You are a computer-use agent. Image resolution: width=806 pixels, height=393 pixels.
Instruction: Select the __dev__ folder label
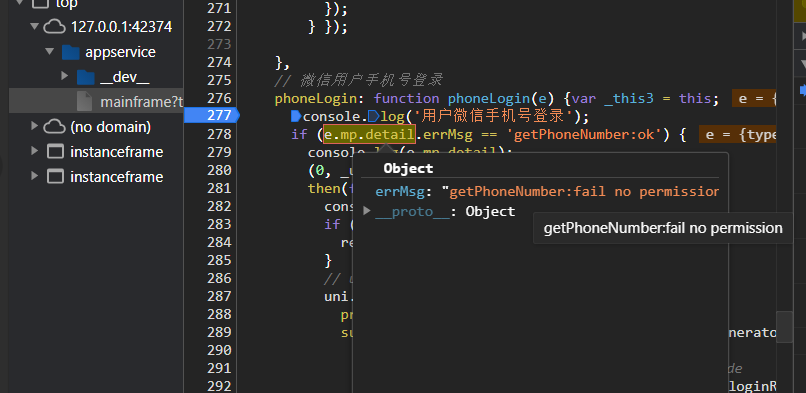(x=124, y=77)
